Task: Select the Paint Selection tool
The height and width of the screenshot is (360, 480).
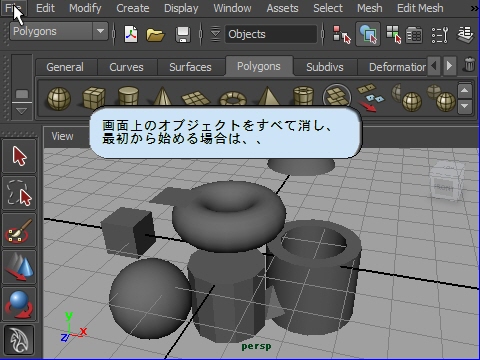Action: [19, 230]
